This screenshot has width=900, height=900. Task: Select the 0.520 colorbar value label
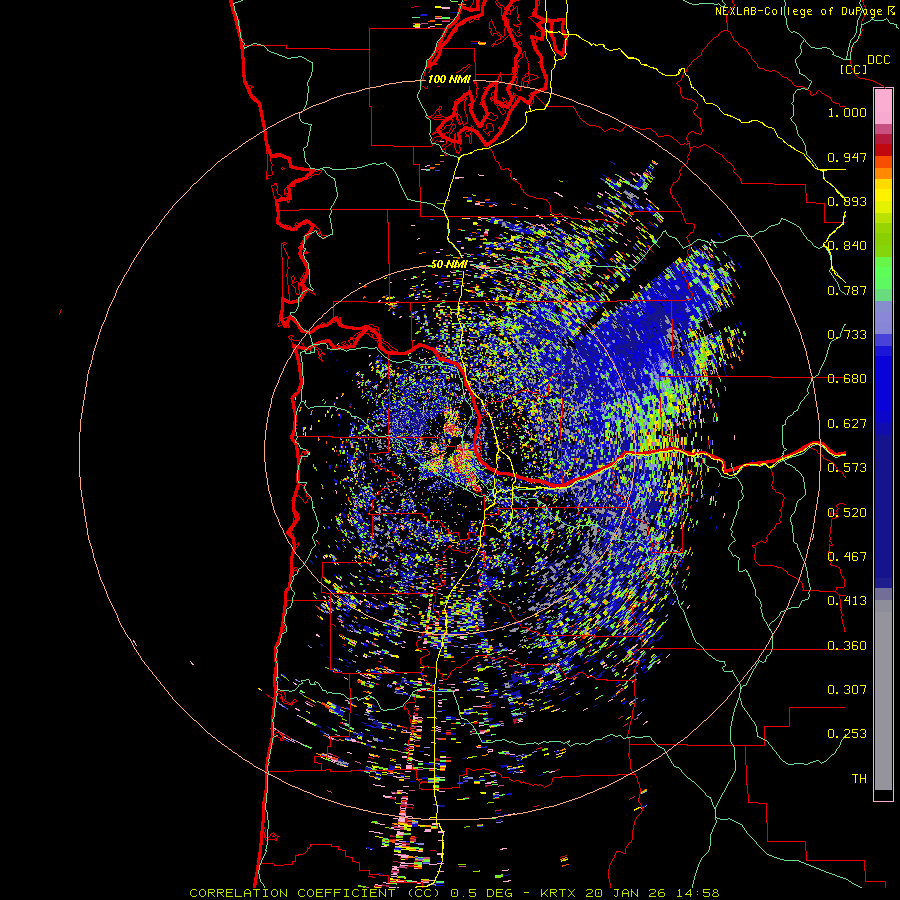click(847, 513)
